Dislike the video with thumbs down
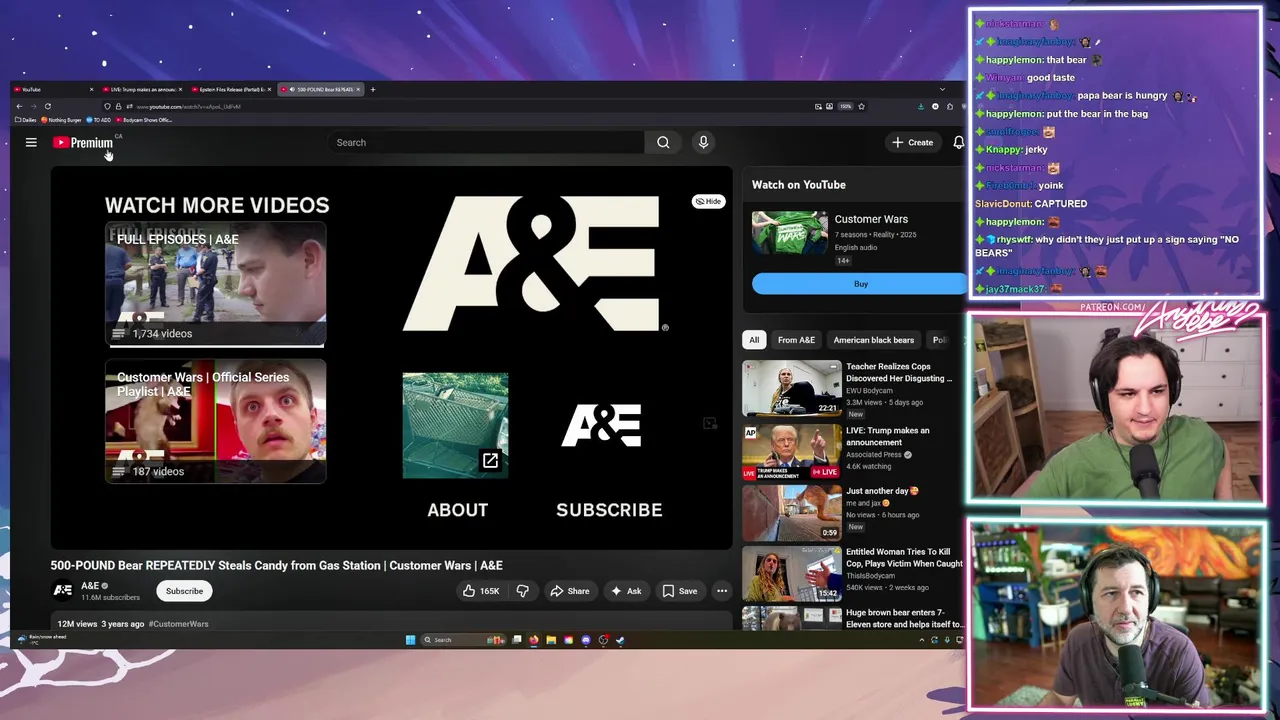 522,591
